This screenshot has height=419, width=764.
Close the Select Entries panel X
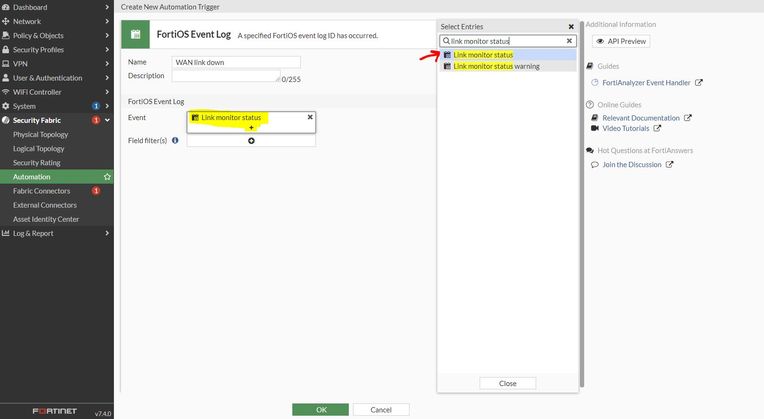coord(571,27)
